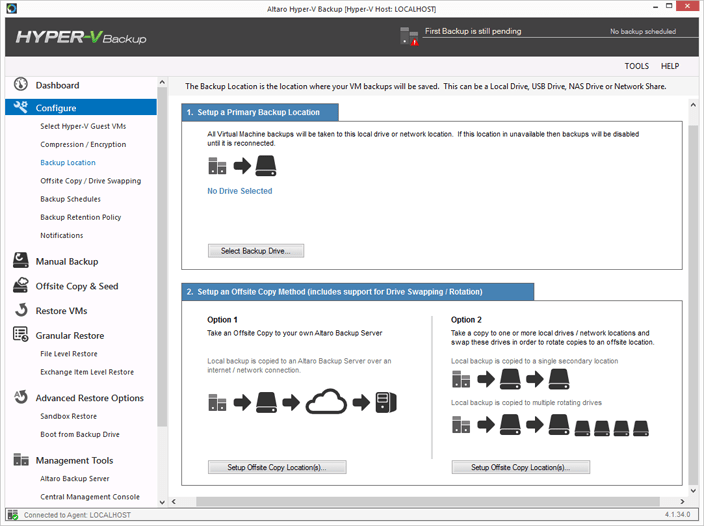Image resolution: width=704 pixels, height=526 pixels.
Task: Click the pending backup status icon
Action: [409, 36]
